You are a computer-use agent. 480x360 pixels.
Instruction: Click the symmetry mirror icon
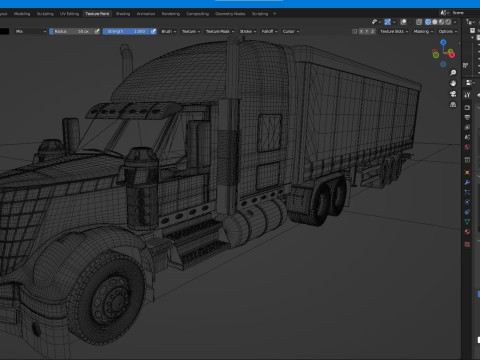[354, 31]
